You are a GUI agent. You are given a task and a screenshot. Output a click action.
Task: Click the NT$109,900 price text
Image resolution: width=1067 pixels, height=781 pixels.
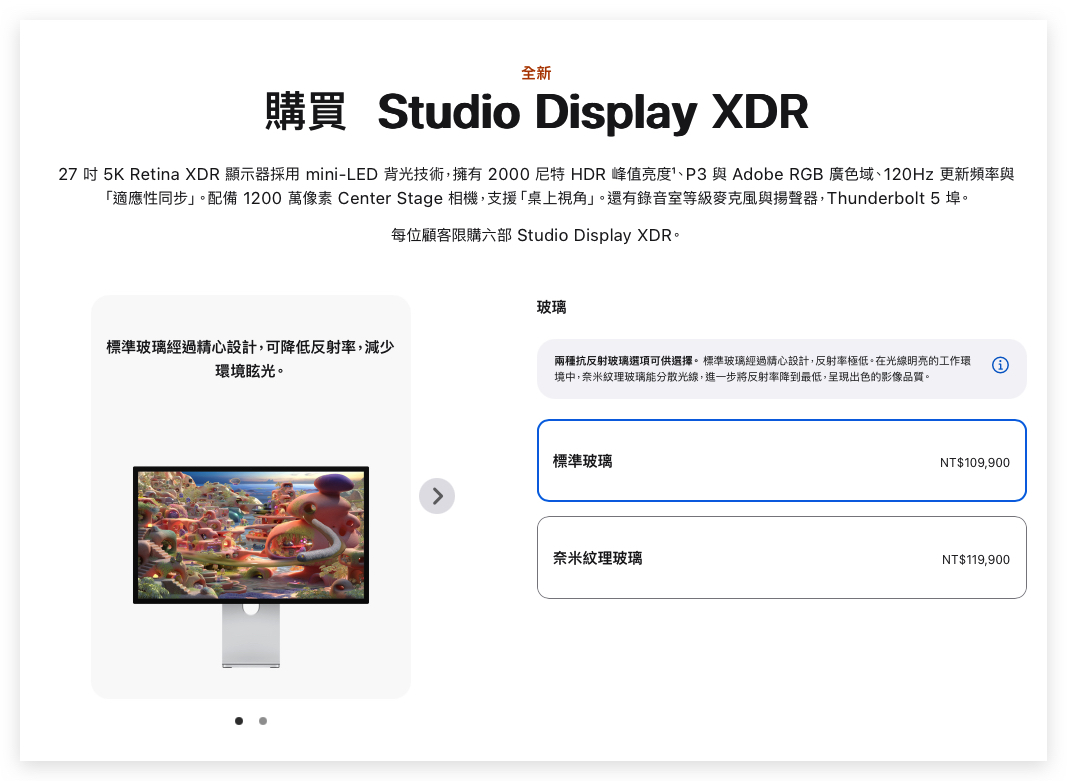pos(974,463)
